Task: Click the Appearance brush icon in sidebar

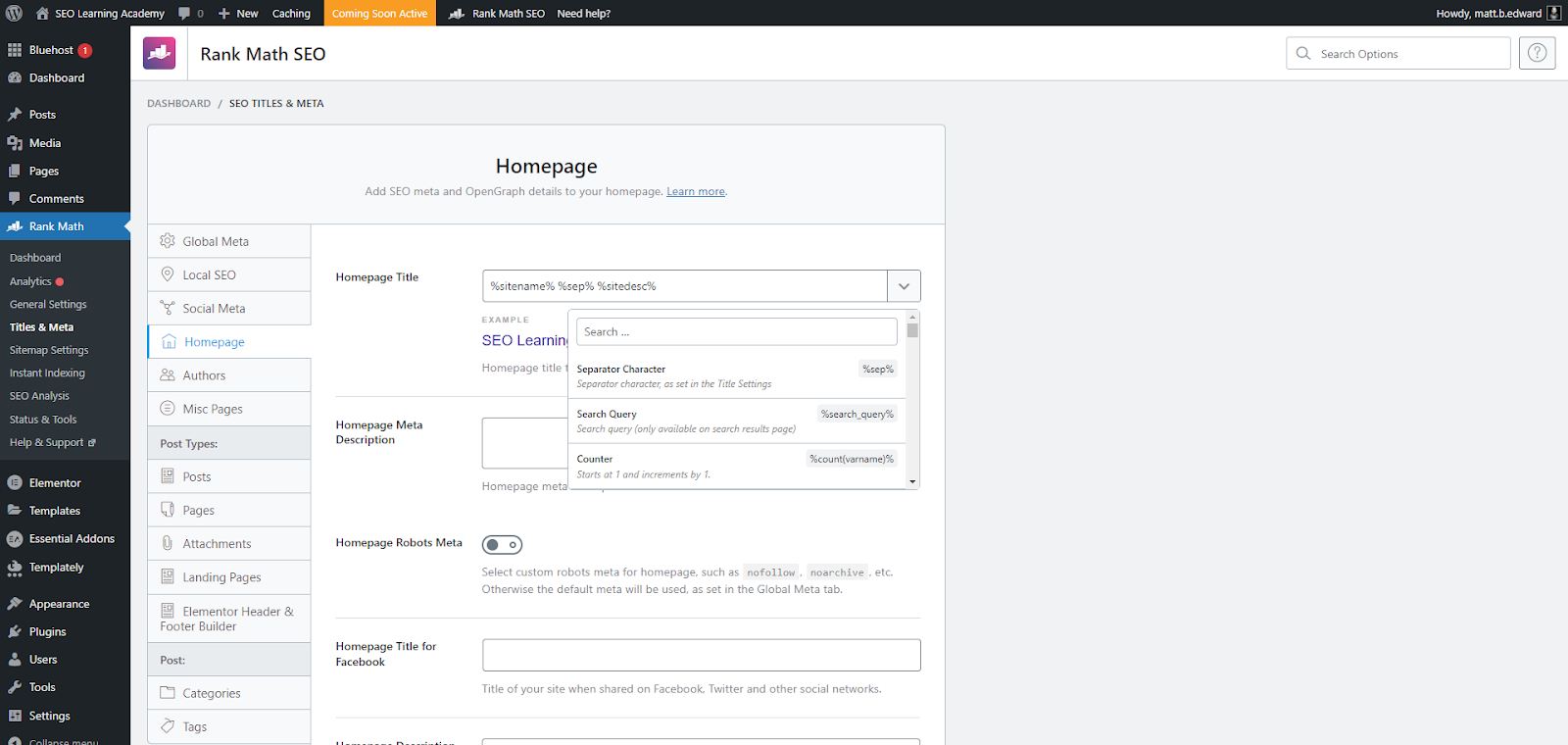Action: tap(15, 604)
